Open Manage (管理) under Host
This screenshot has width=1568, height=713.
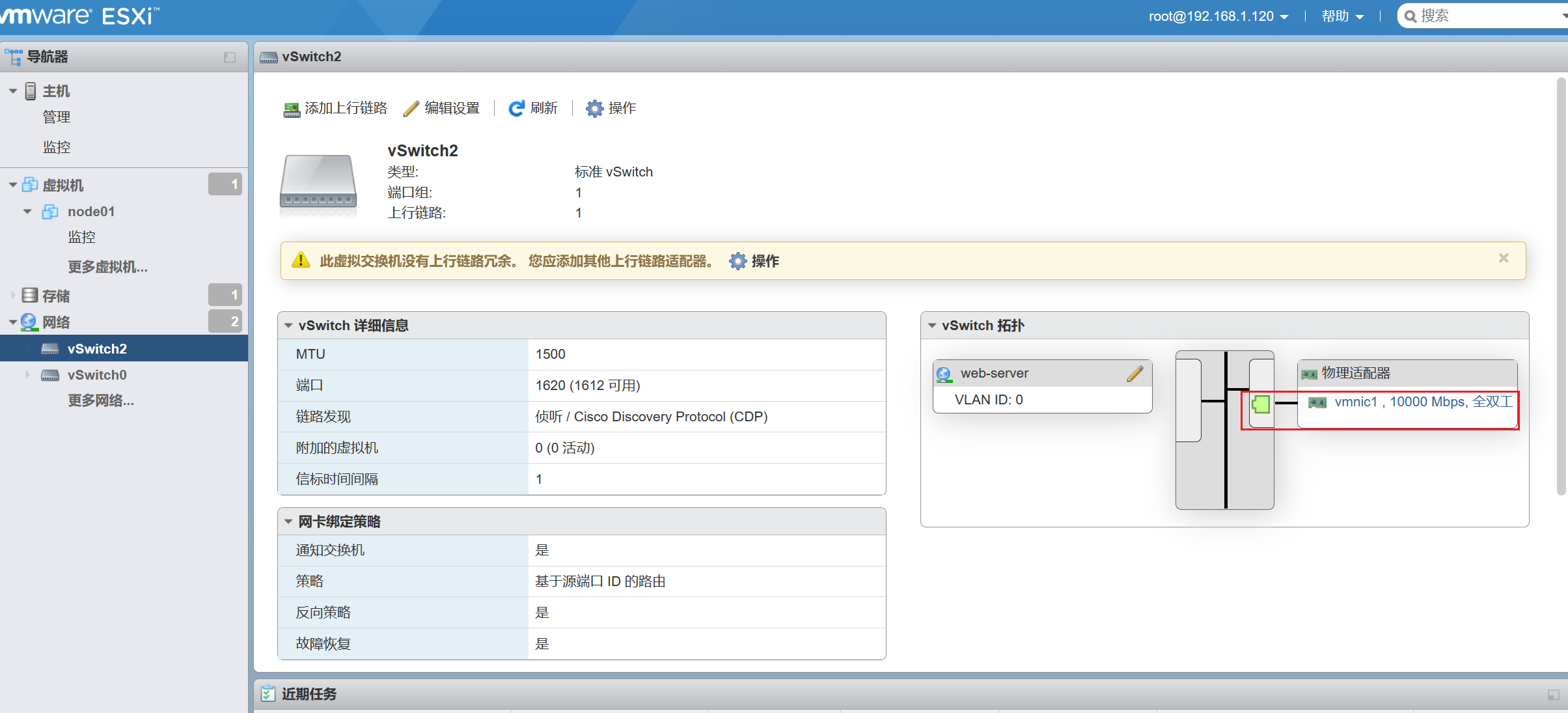tap(56, 117)
